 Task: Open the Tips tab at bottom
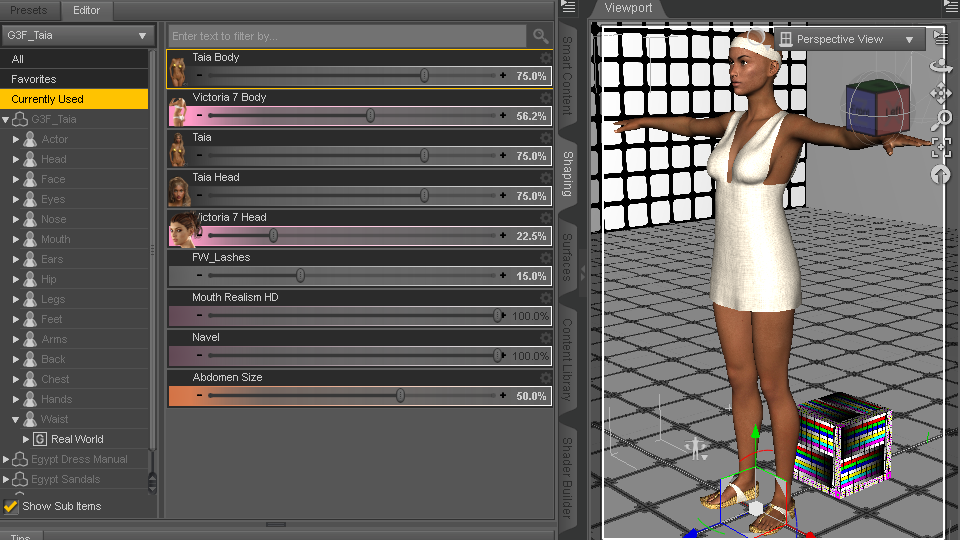point(21,536)
